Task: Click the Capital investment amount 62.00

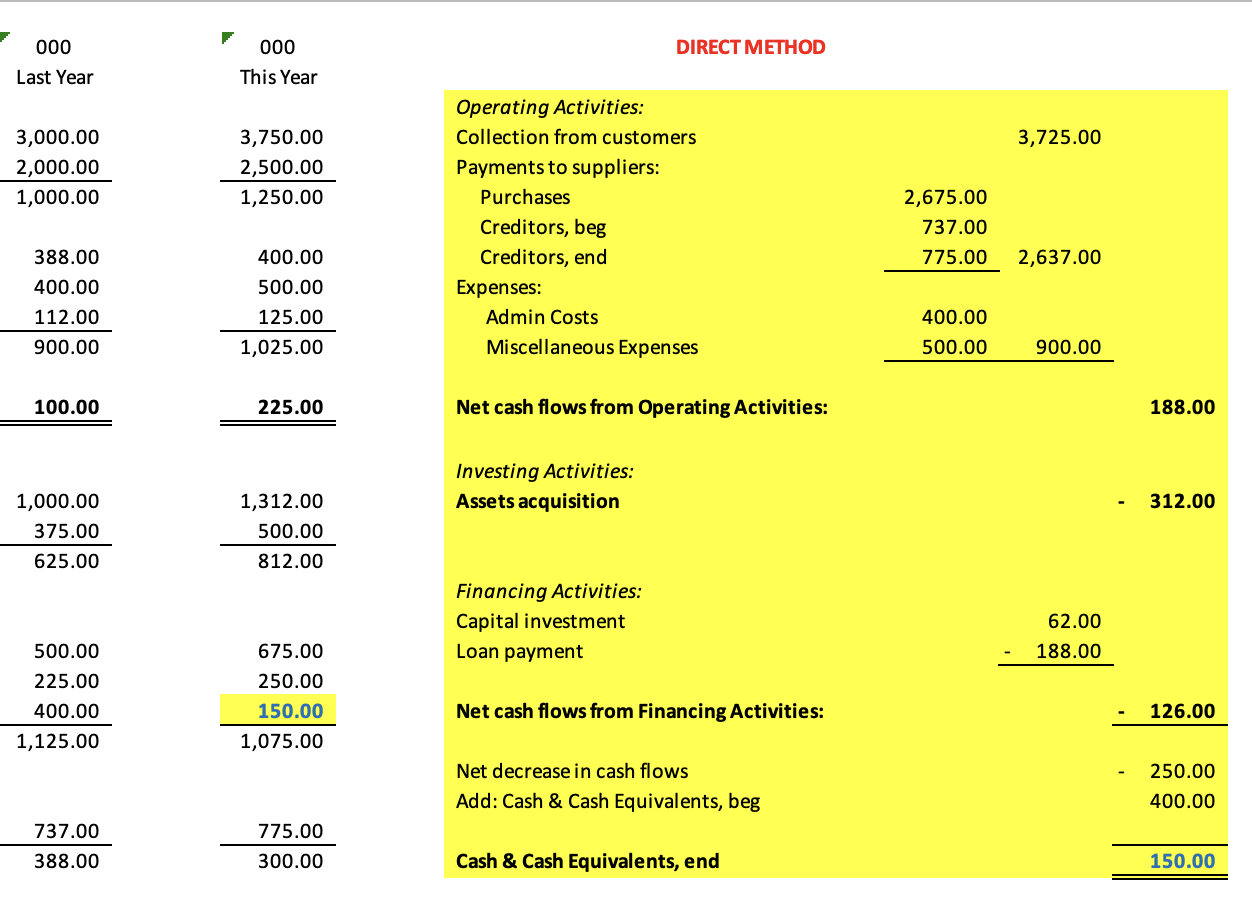Action: 1074,621
